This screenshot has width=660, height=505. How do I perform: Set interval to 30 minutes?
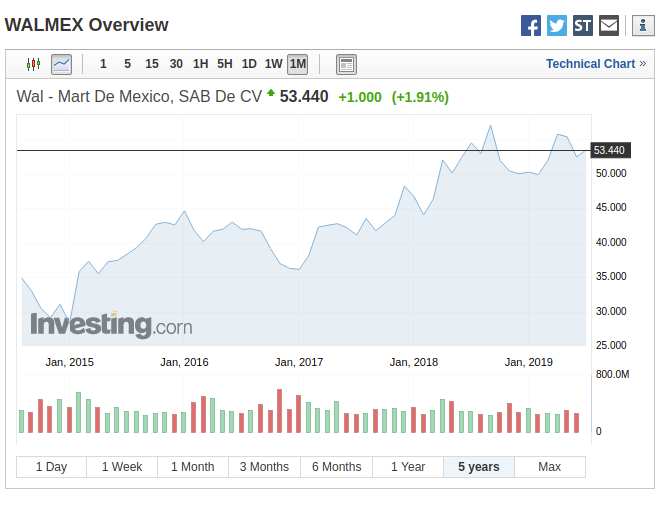click(x=176, y=64)
